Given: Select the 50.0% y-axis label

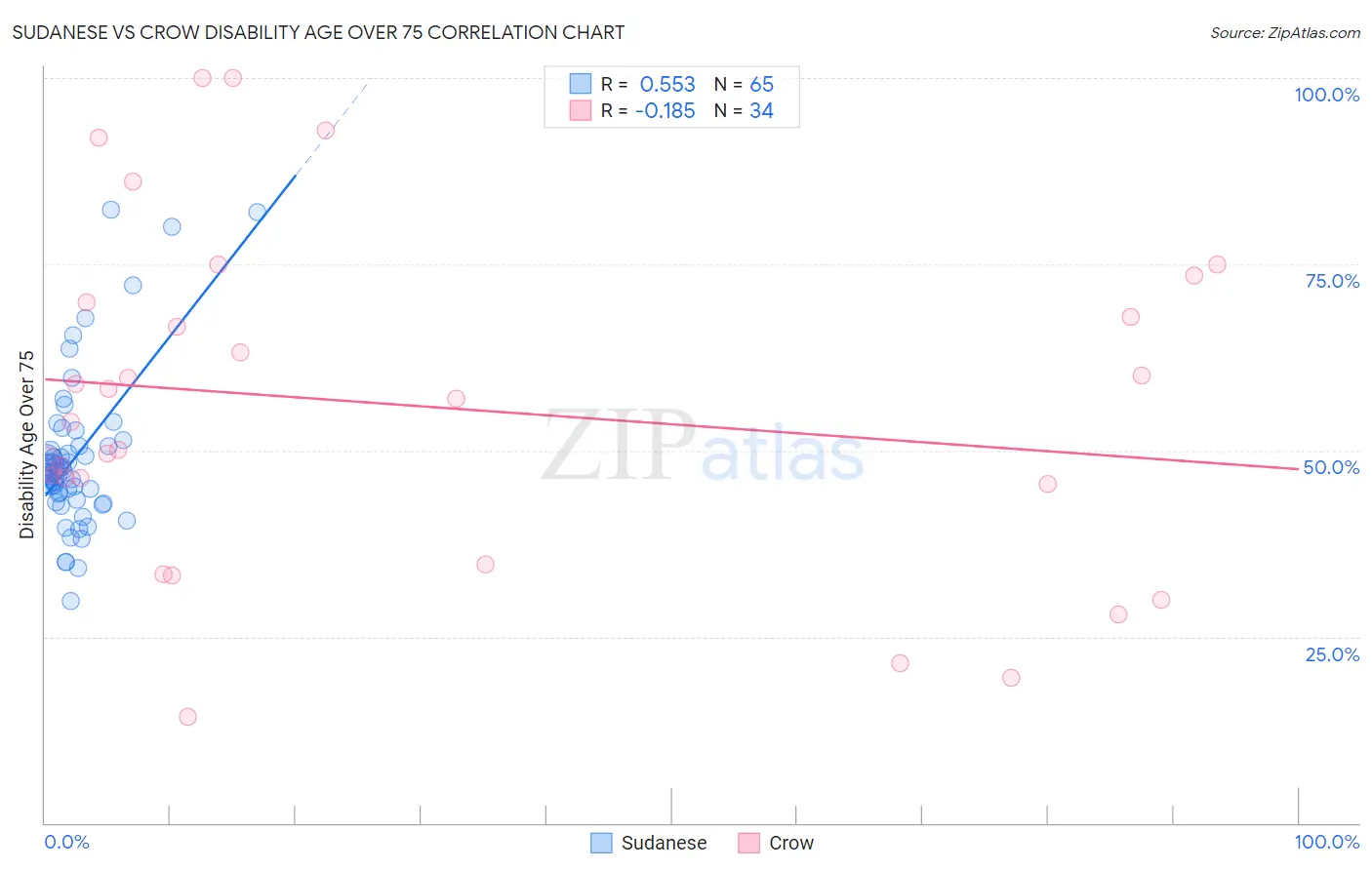Looking at the screenshot, I should (1331, 467).
